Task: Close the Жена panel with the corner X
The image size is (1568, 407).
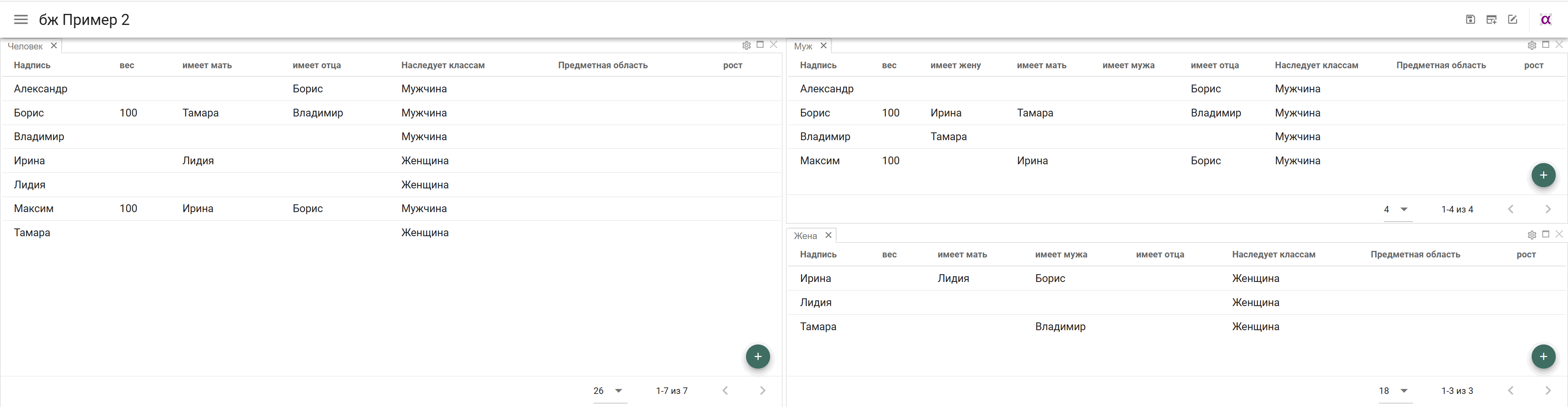Action: (x=1559, y=234)
